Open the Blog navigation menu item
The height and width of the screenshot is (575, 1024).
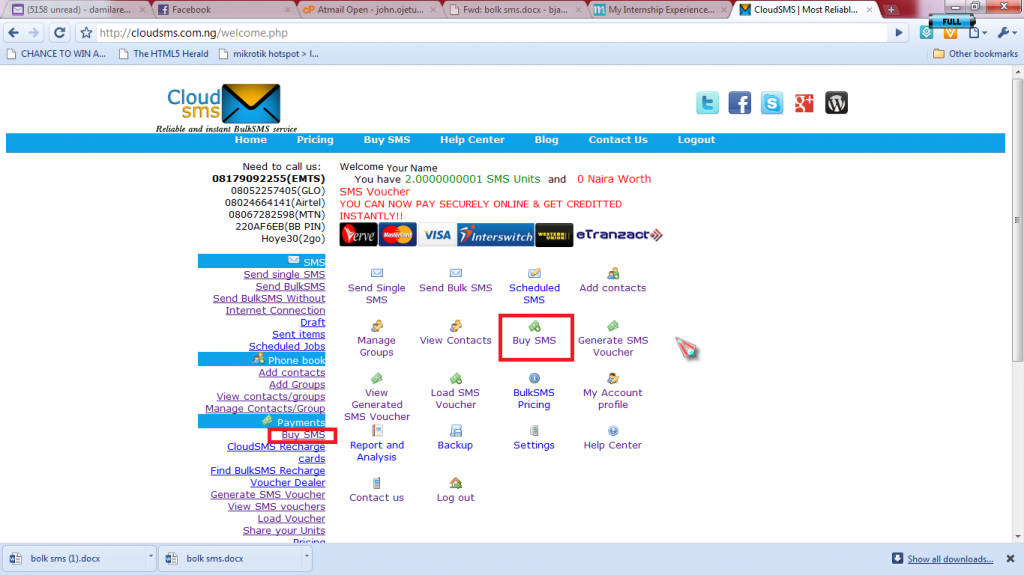pos(547,140)
